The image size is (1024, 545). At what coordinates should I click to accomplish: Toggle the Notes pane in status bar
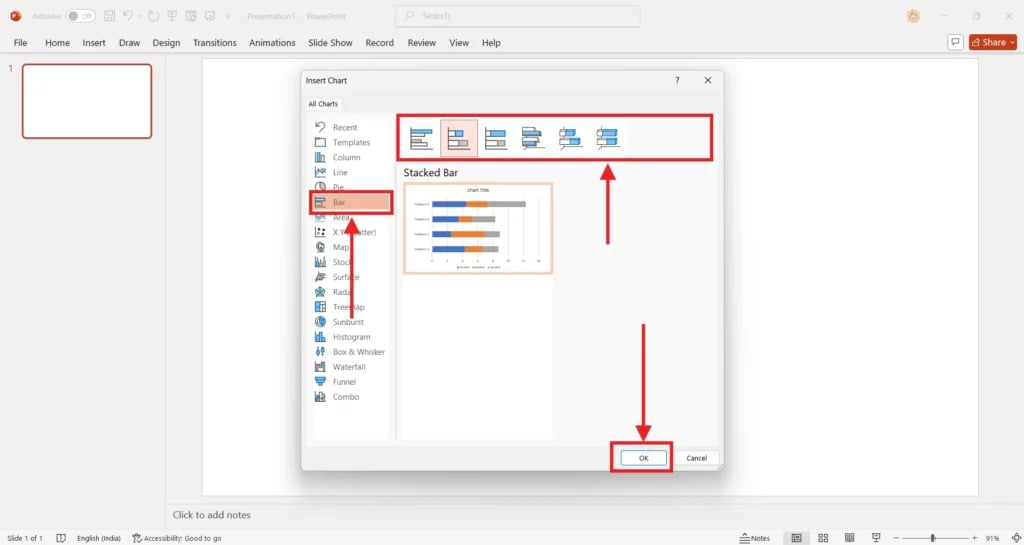pos(754,538)
